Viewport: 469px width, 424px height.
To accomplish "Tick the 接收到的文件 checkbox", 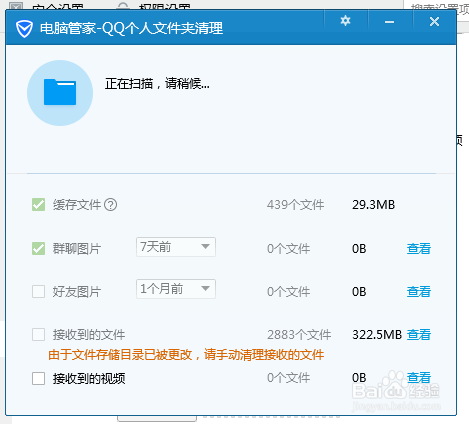I will [38, 335].
